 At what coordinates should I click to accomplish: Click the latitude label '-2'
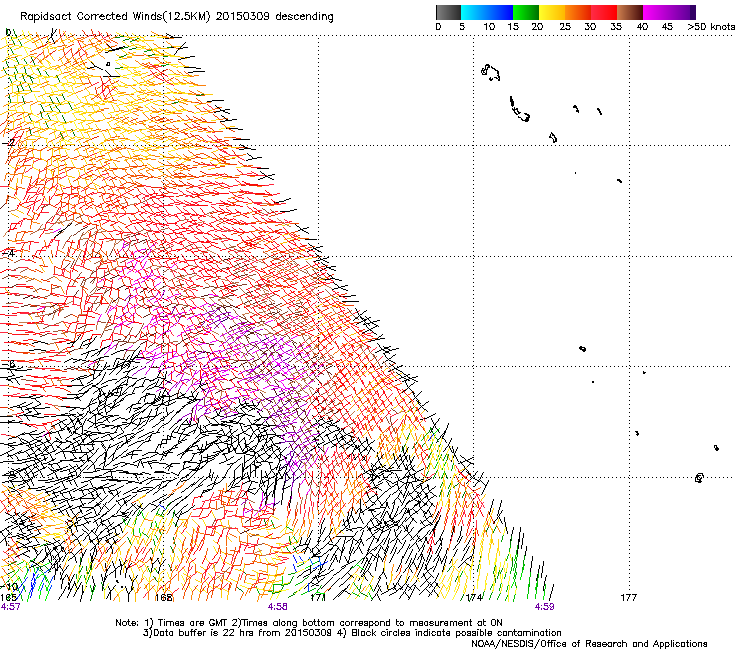pyautogui.click(x=8, y=142)
